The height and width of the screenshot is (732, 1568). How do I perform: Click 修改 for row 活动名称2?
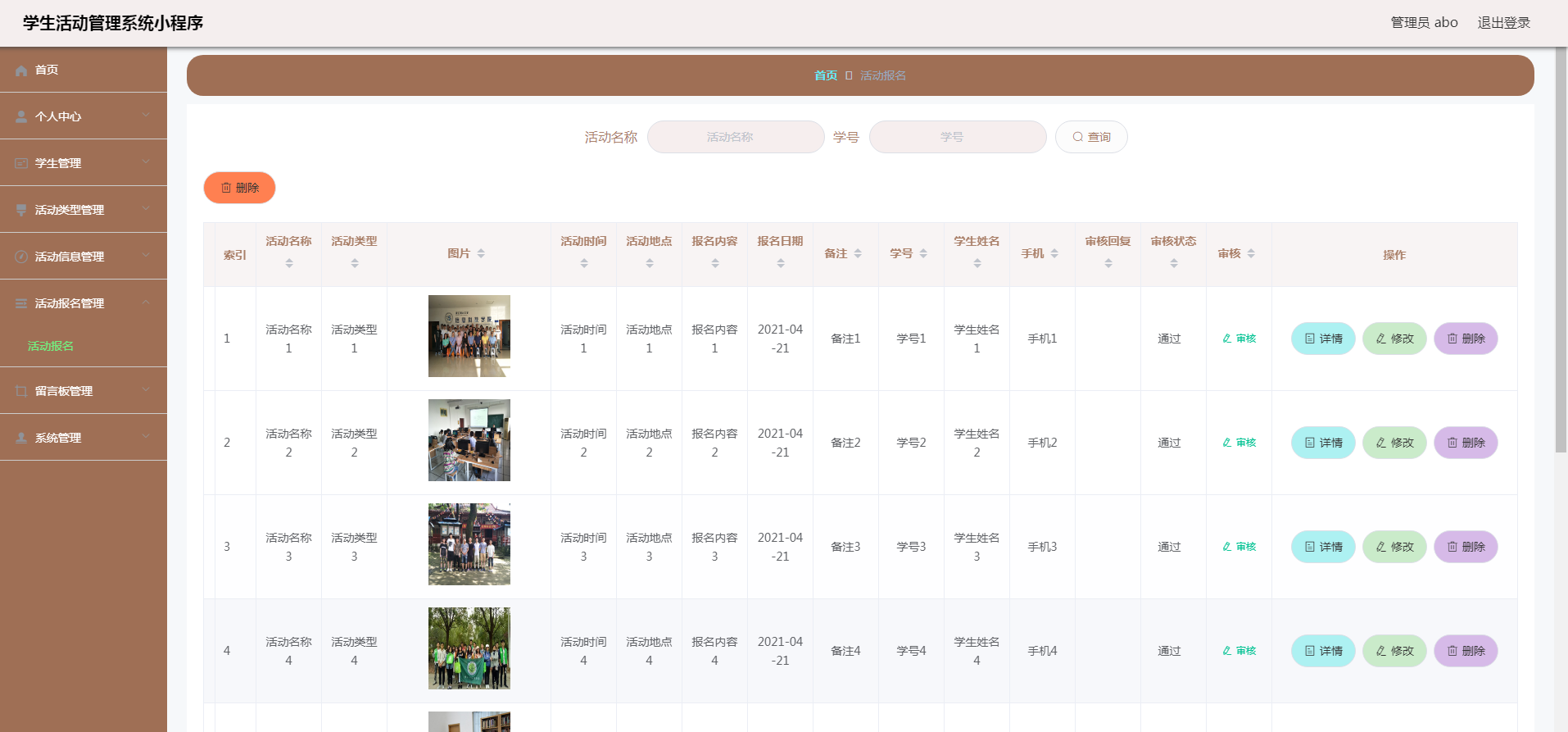(1394, 443)
